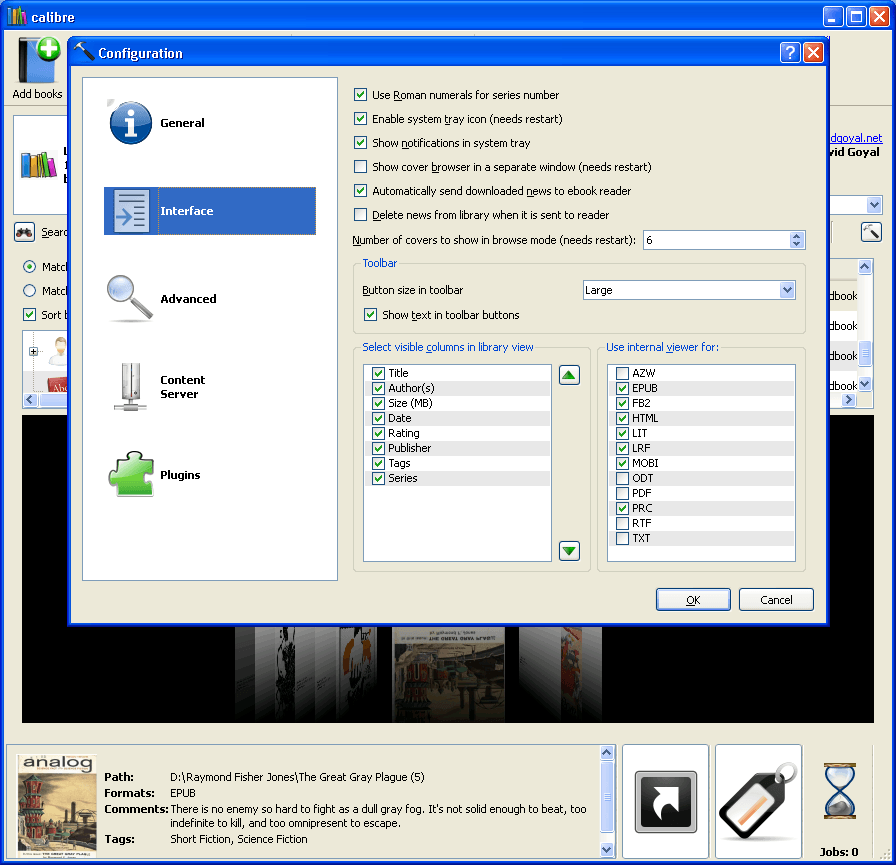Click the Configuration dialog help button
Screen dimensions: 896x865
[790, 52]
